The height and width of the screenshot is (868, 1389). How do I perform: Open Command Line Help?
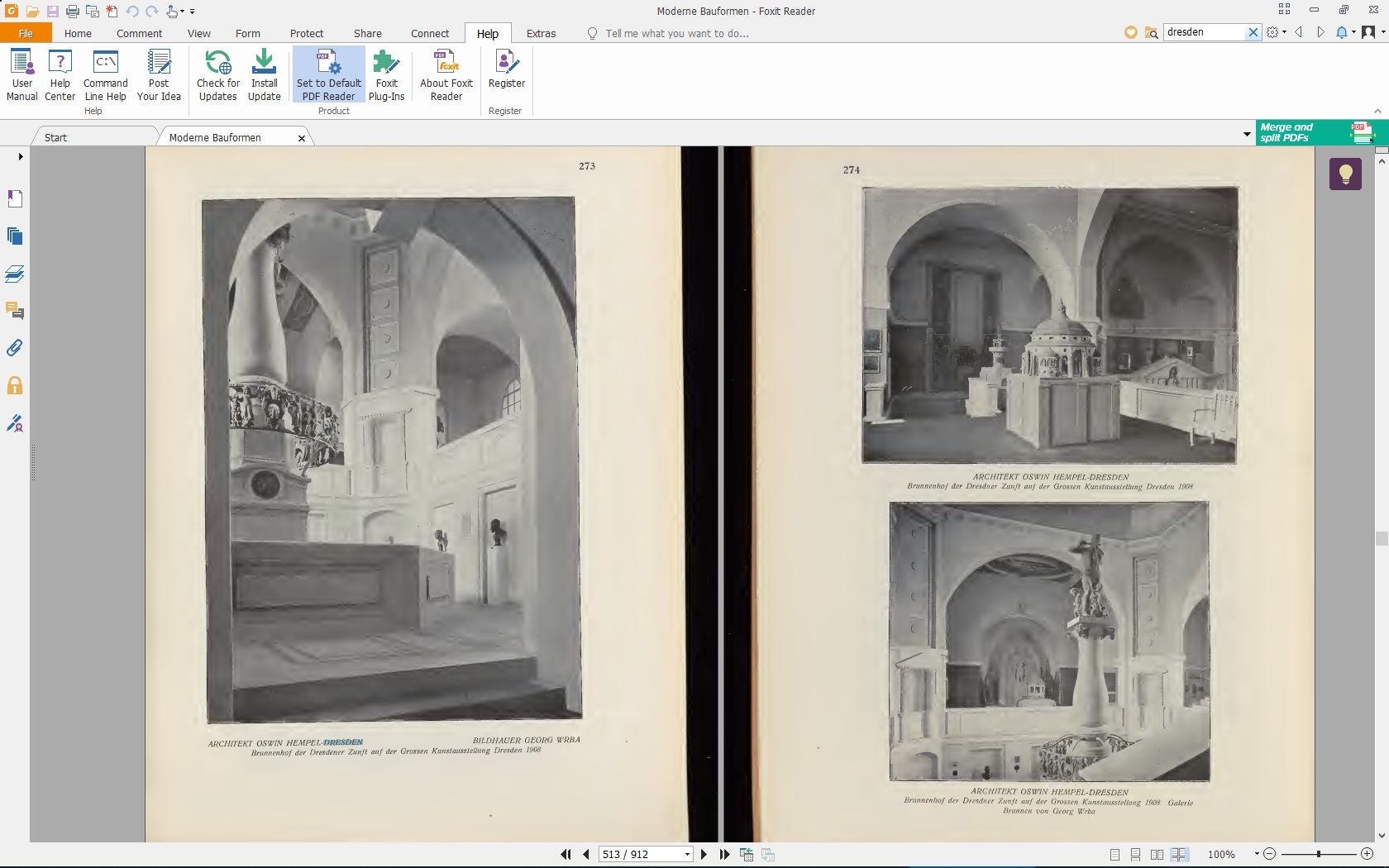pos(106,74)
